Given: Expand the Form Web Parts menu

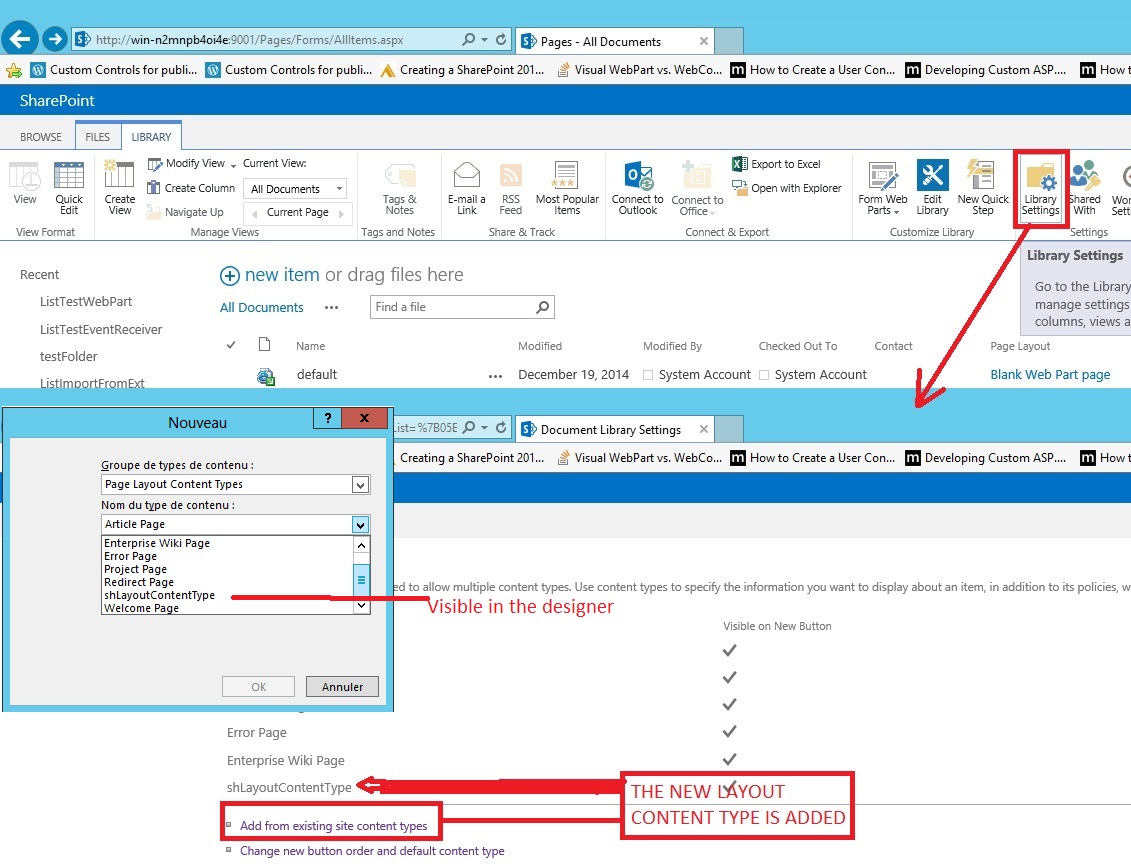Looking at the screenshot, I should (883, 188).
